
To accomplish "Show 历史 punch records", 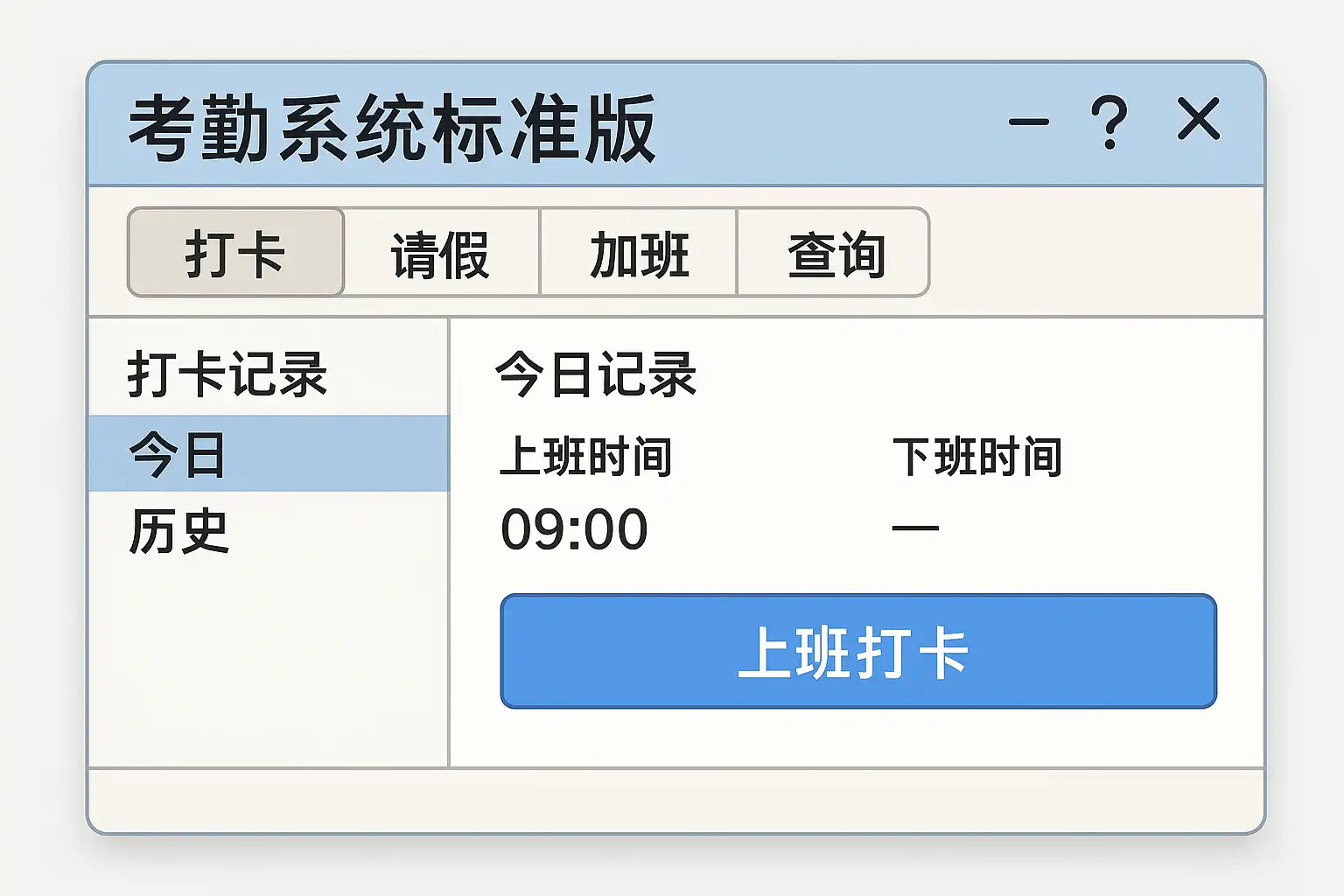I will (180, 530).
